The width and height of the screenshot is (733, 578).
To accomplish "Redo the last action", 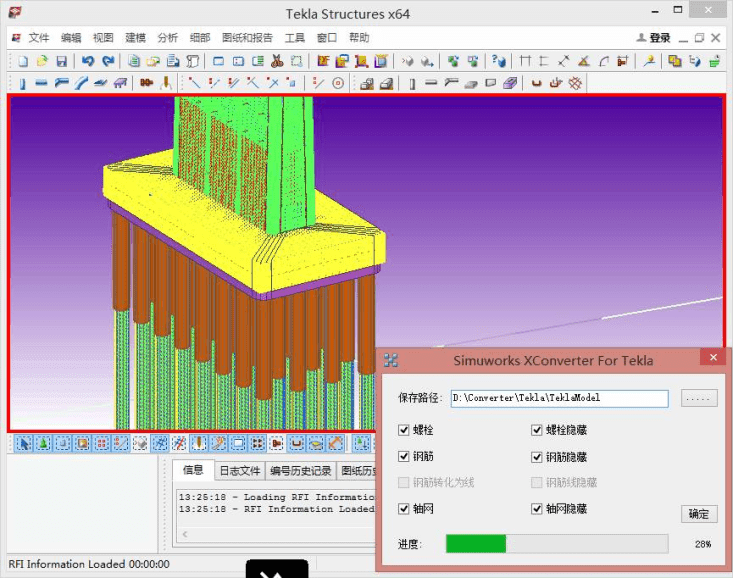I will pos(108,61).
